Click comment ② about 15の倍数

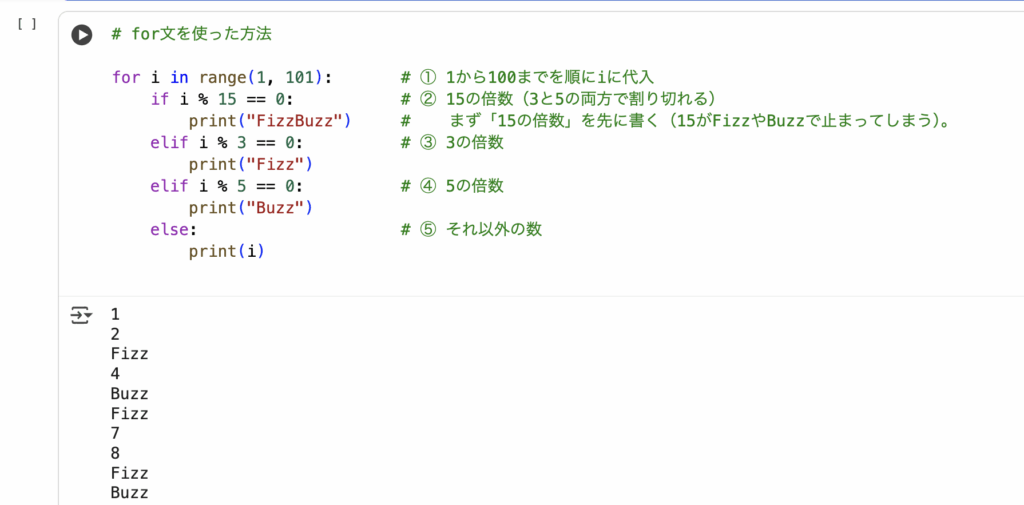point(559,99)
